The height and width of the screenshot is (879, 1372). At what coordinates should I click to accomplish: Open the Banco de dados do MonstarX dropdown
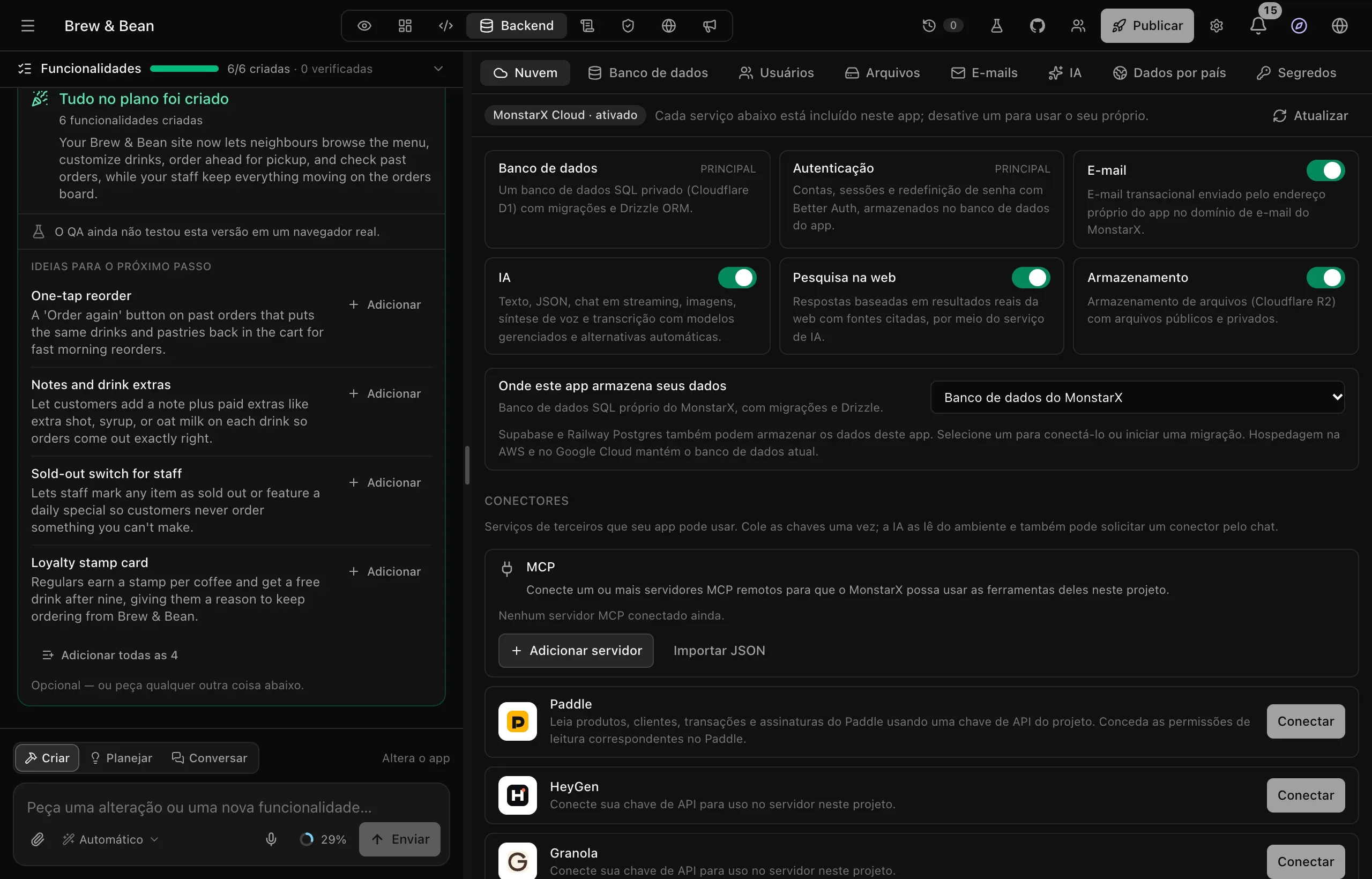1137,397
